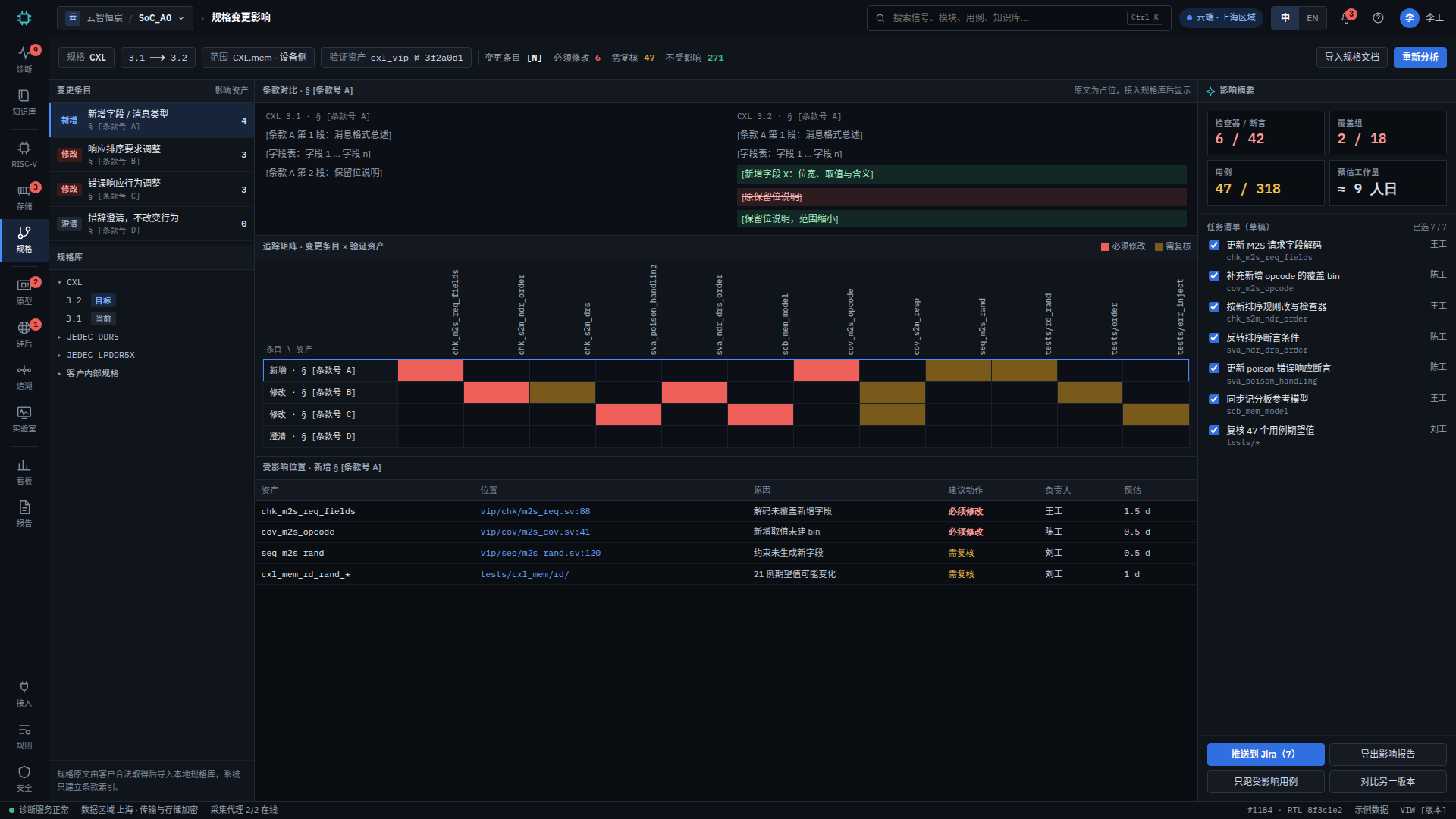The image size is (1456, 819).
Task: Click the 必须修改 red legend swatch
Action: coord(1104,246)
